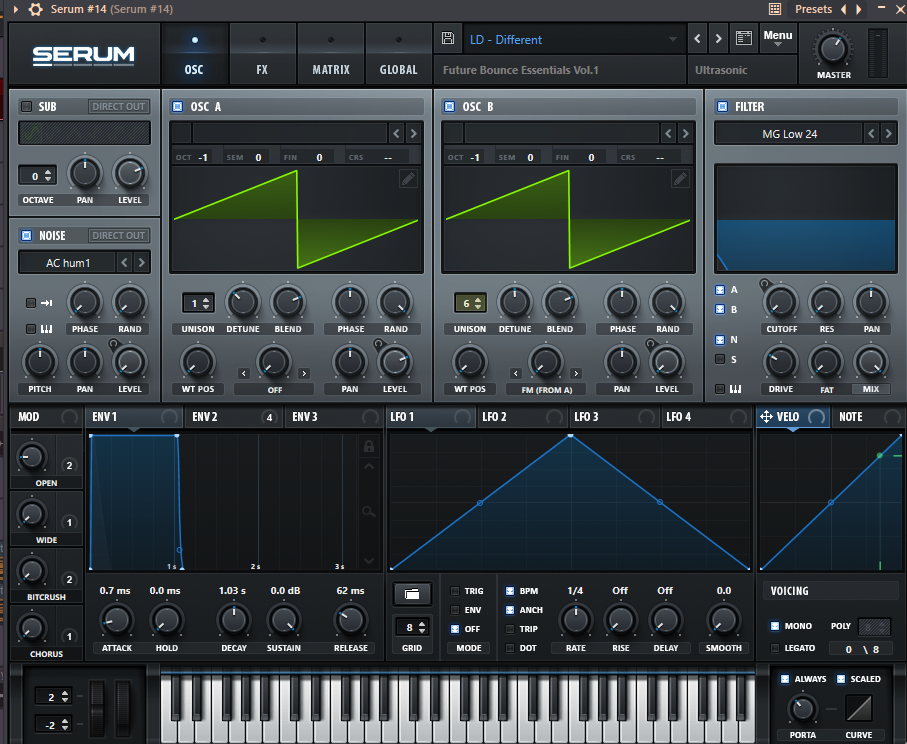The height and width of the screenshot is (744, 907).
Task: Select next OSC A wavetable arrow
Action: (414, 134)
